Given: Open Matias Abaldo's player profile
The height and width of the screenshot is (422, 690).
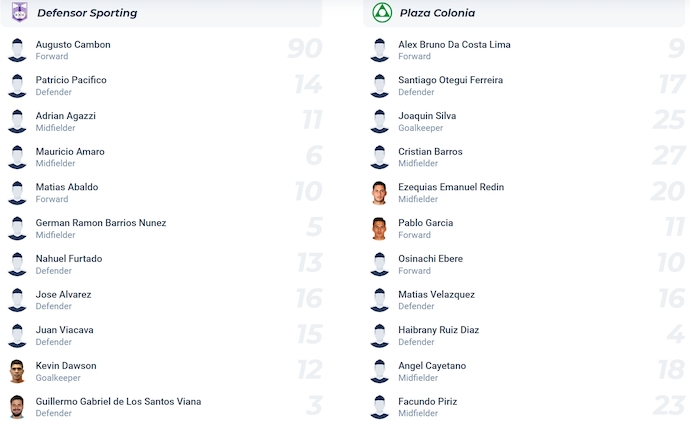Looking at the screenshot, I should tap(66, 187).
